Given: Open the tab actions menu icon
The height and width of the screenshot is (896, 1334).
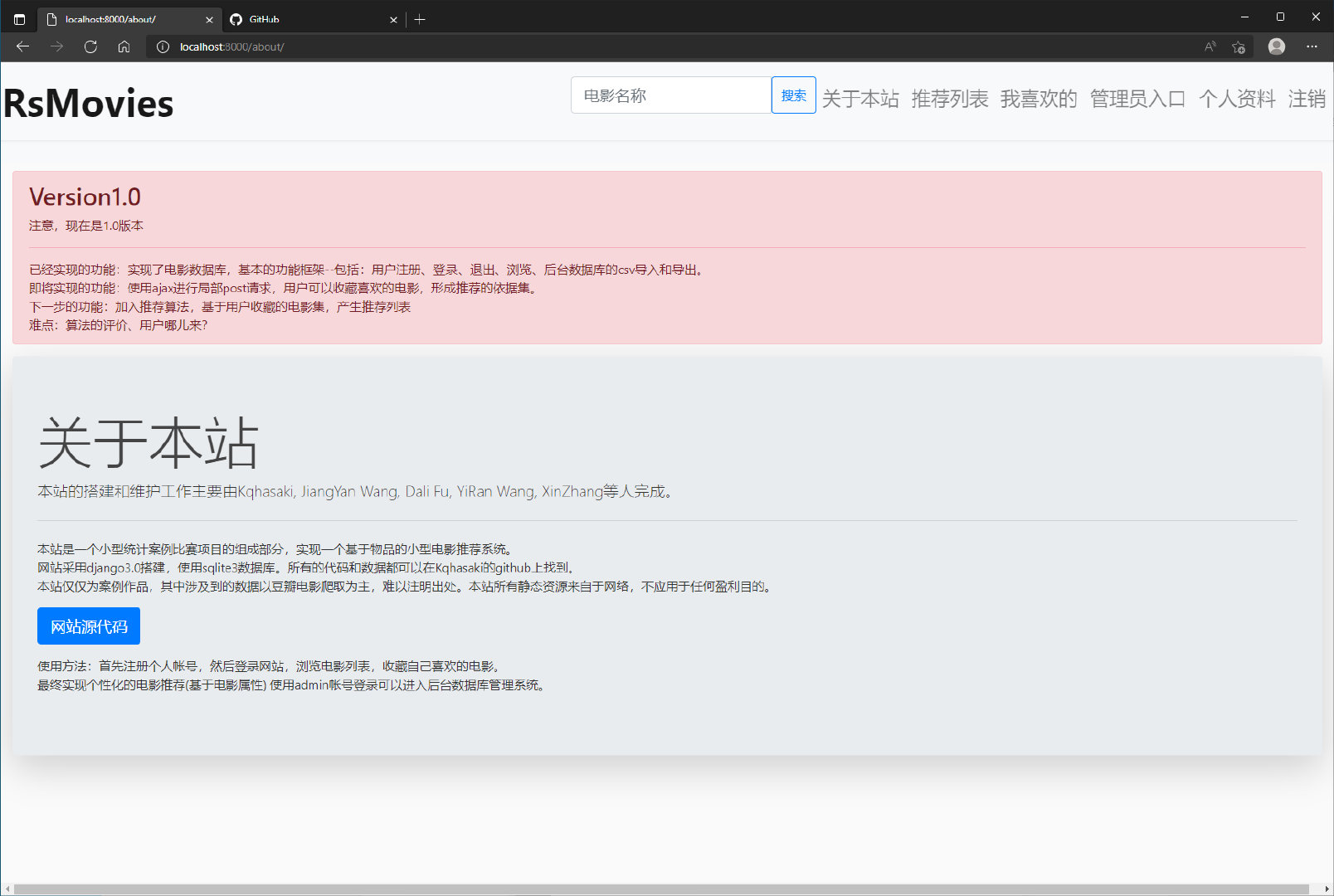Looking at the screenshot, I should pyautogui.click(x=20, y=19).
